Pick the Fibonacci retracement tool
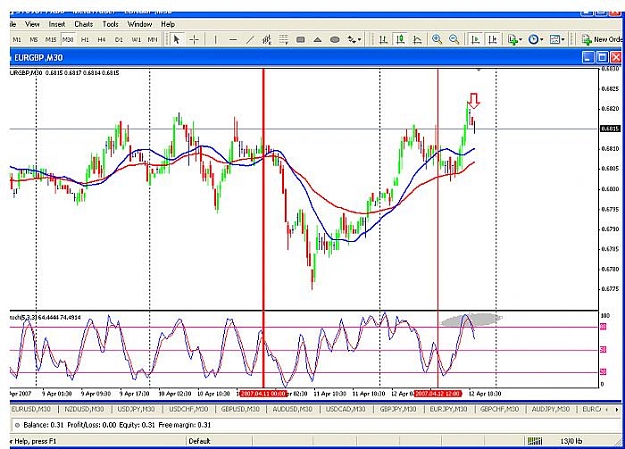625x449 pixels. [283, 39]
